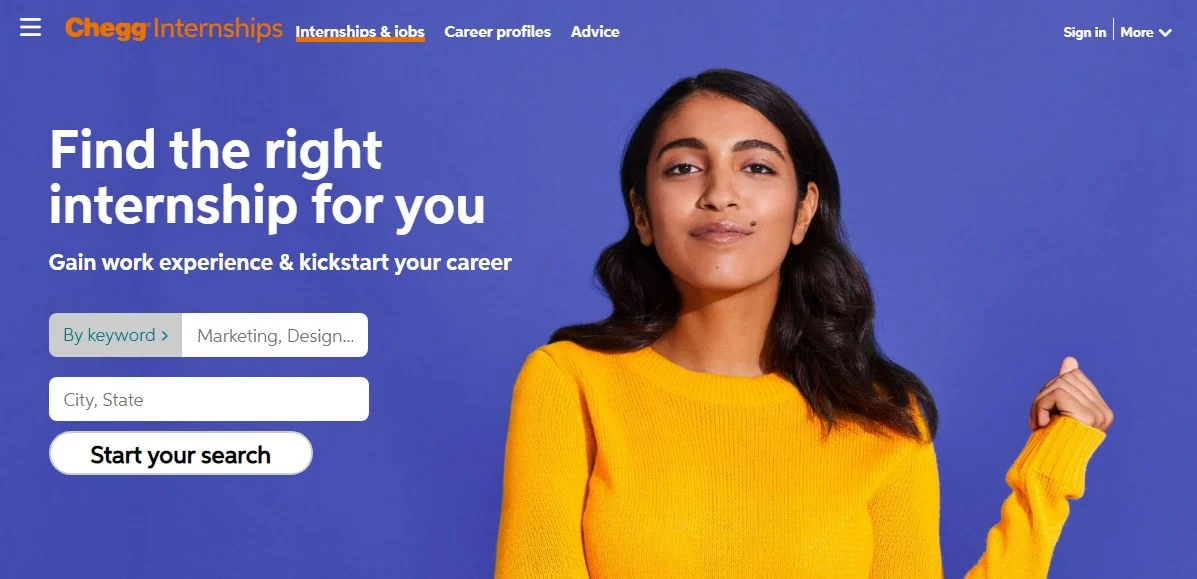Click the Chegg Internships logo
The image size is (1197, 579).
[174, 29]
